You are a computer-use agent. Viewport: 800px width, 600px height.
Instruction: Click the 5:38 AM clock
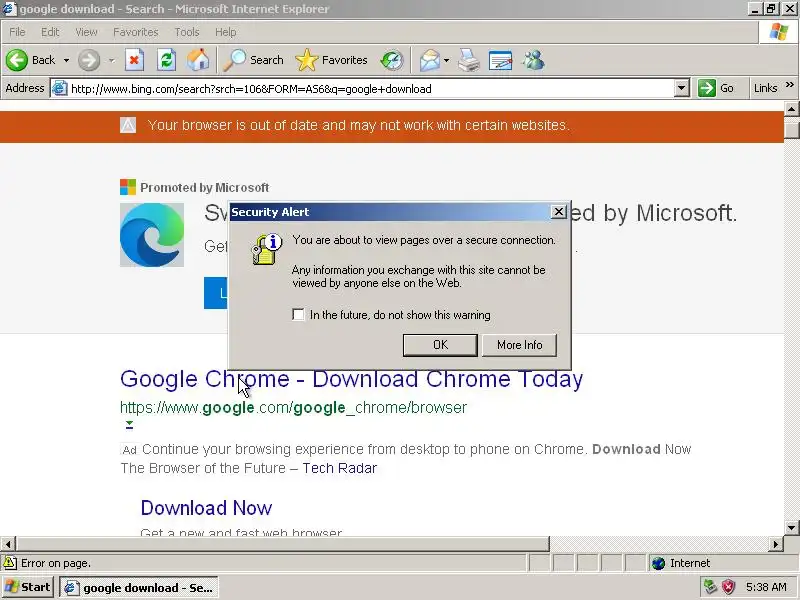coord(766,587)
